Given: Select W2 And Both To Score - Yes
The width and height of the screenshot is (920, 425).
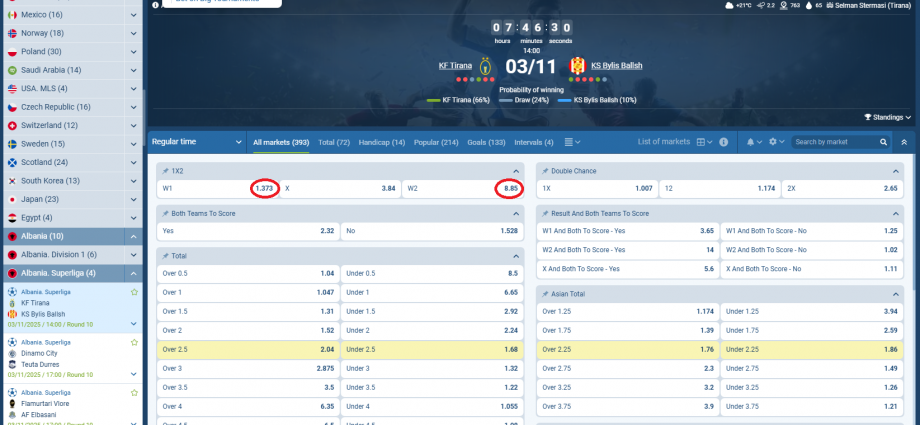Looking at the screenshot, I should point(628,250).
